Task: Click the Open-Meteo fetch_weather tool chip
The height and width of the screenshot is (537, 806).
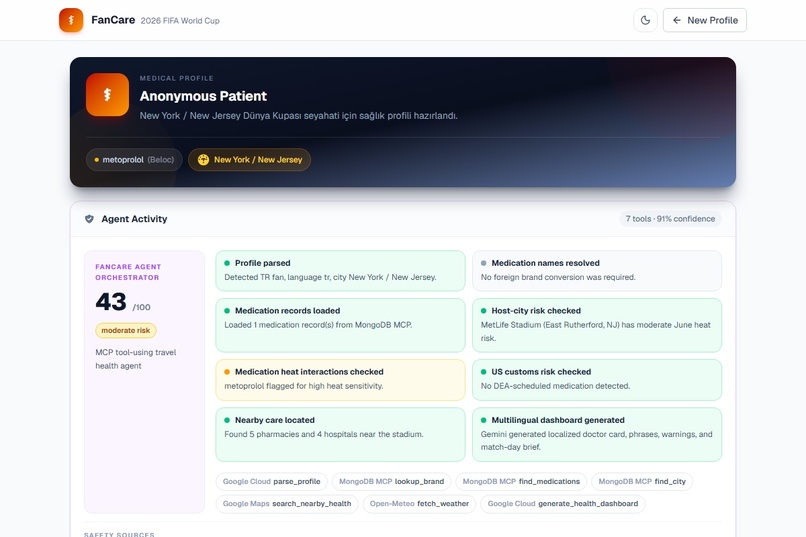Action: click(419, 504)
